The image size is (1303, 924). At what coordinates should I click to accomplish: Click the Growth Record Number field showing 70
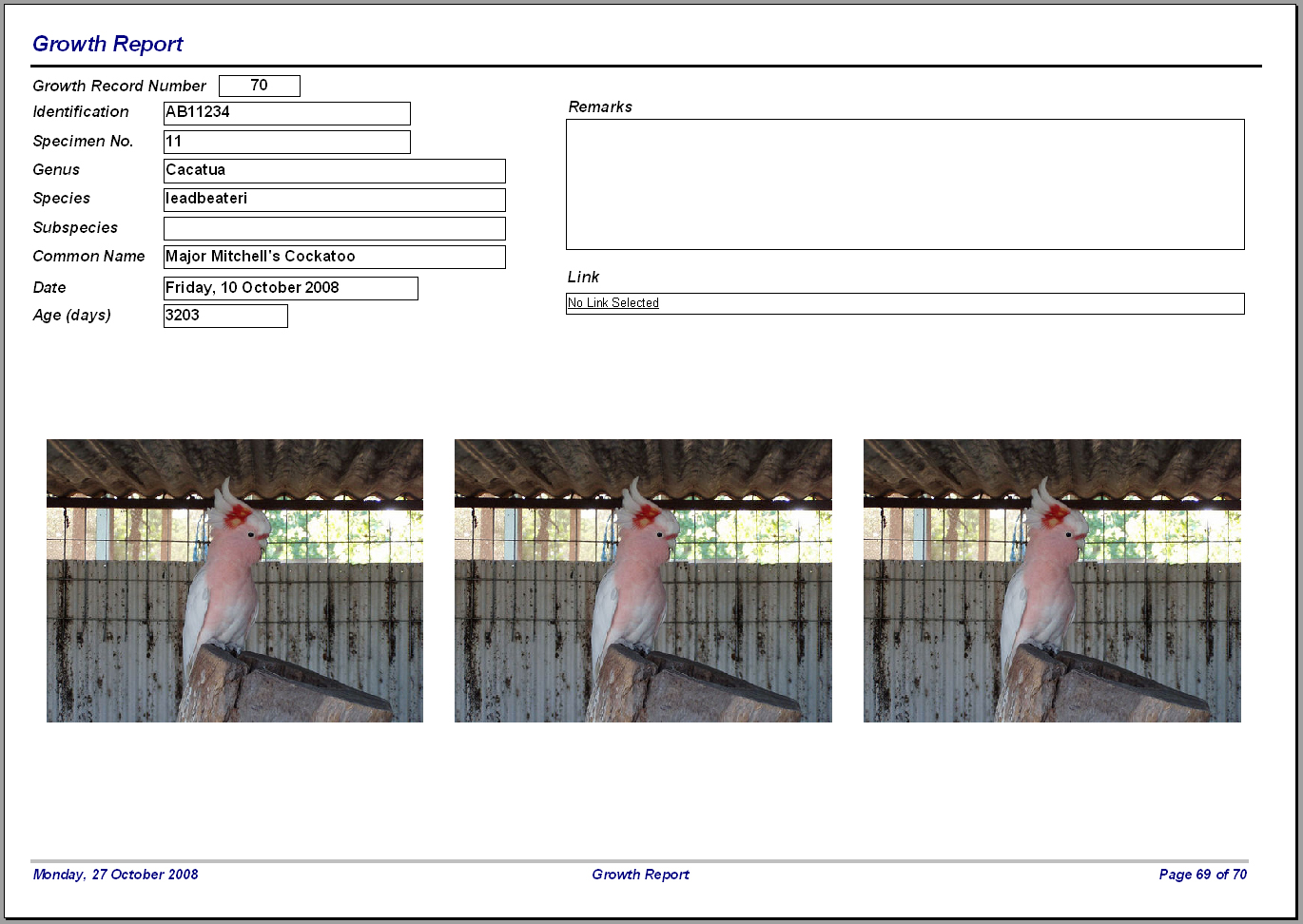click(x=260, y=86)
